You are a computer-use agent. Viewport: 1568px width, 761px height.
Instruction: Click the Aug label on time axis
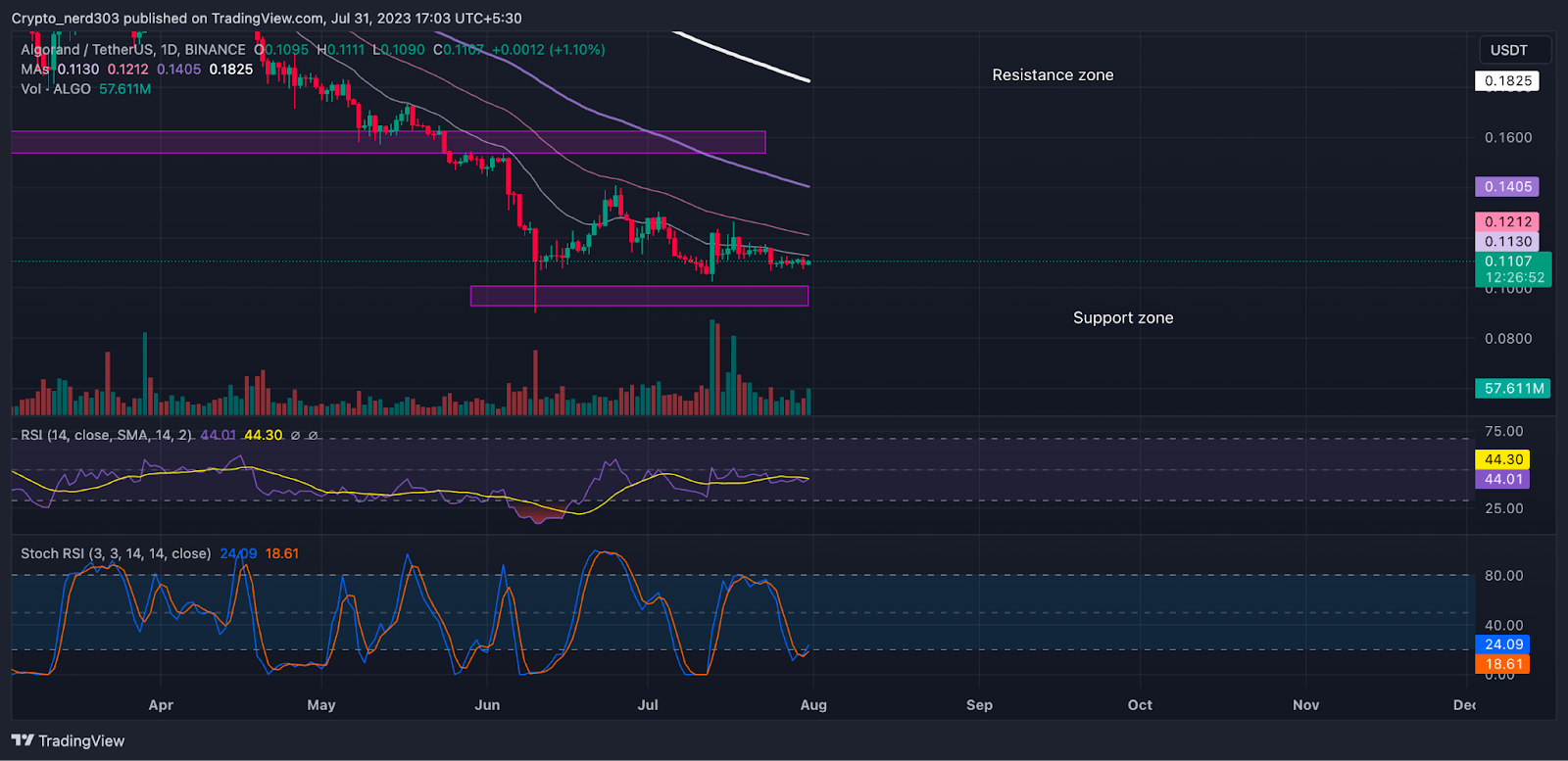[813, 705]
